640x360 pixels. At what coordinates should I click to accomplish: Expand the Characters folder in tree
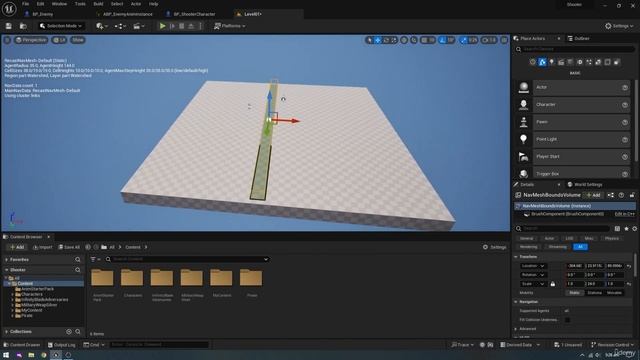pos(13,294)
